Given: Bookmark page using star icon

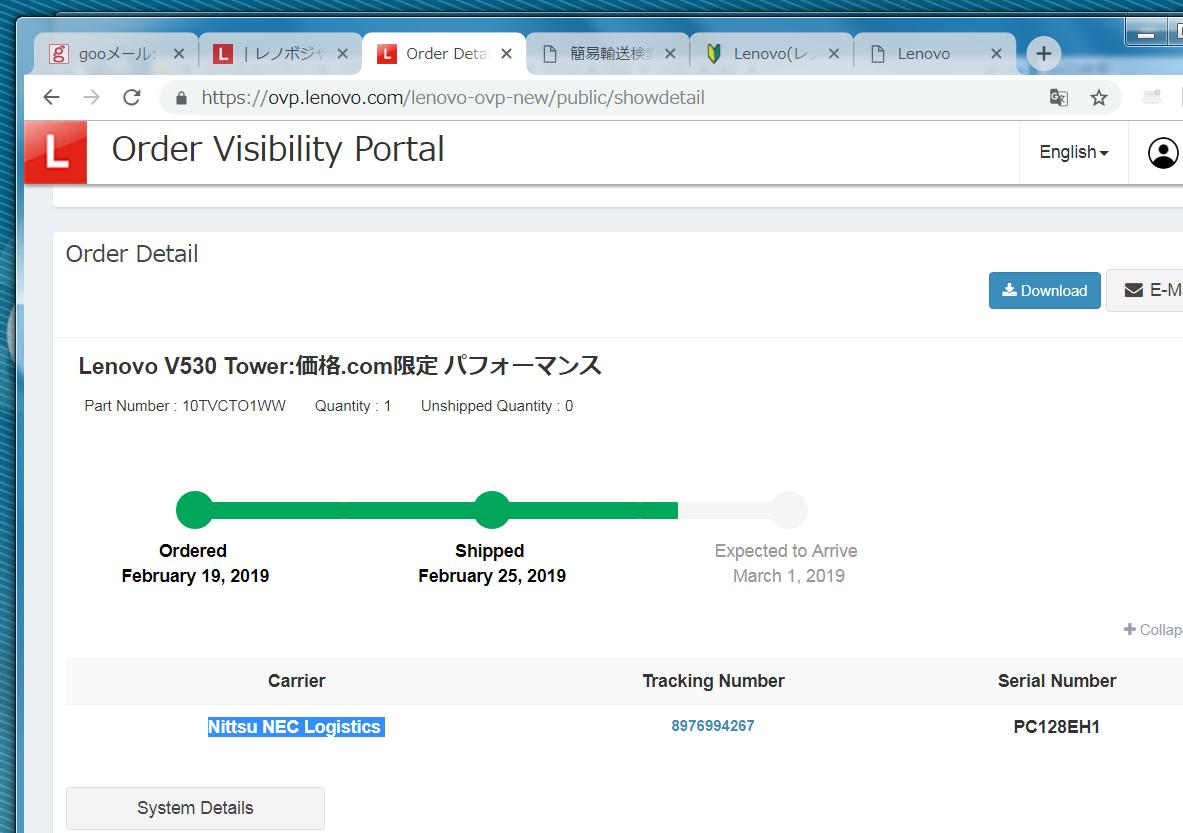Looking at the screenshot, I should point(1099,97).
